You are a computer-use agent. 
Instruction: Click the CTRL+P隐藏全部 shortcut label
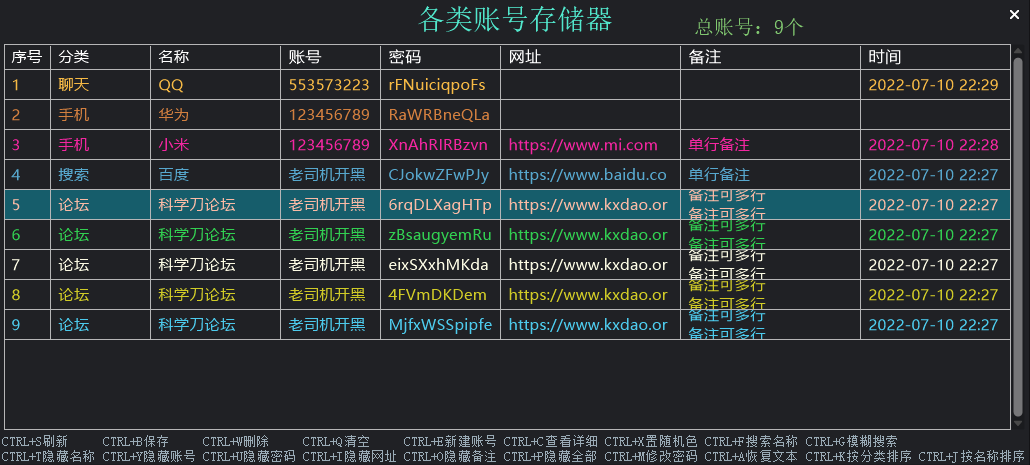pos(550,456)
